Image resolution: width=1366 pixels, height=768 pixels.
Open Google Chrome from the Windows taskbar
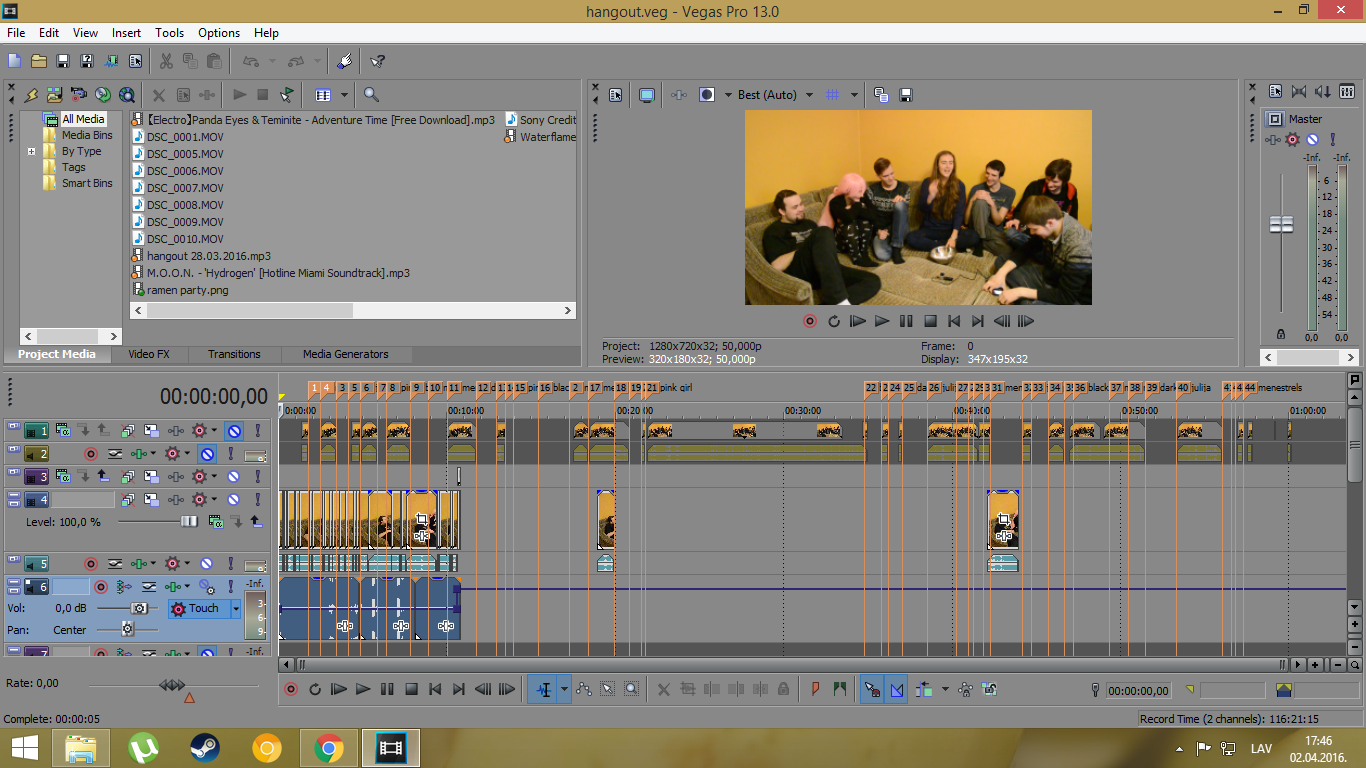(x=329, y=748)
